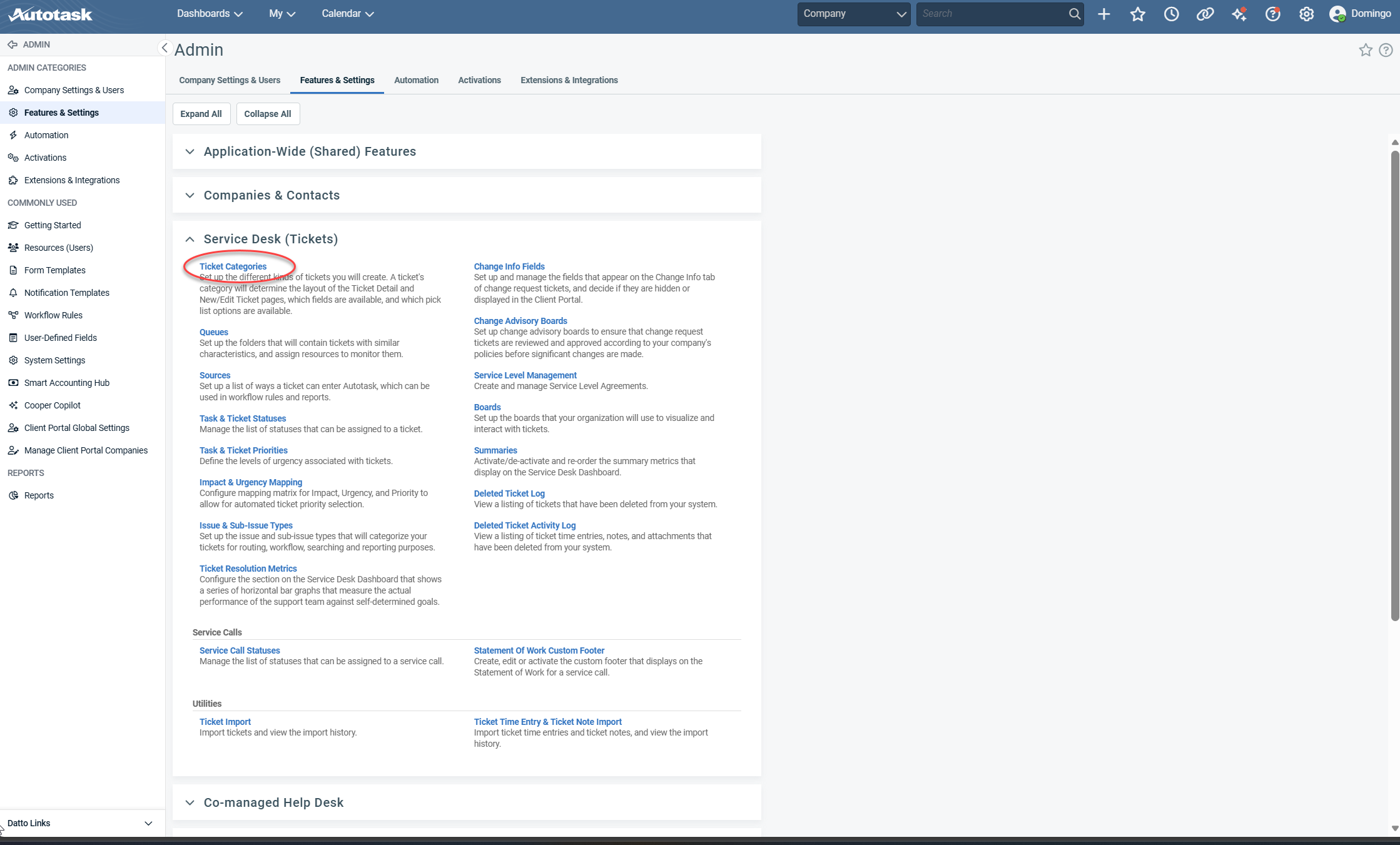Open the recent history clock icon

pos(1171,14)
